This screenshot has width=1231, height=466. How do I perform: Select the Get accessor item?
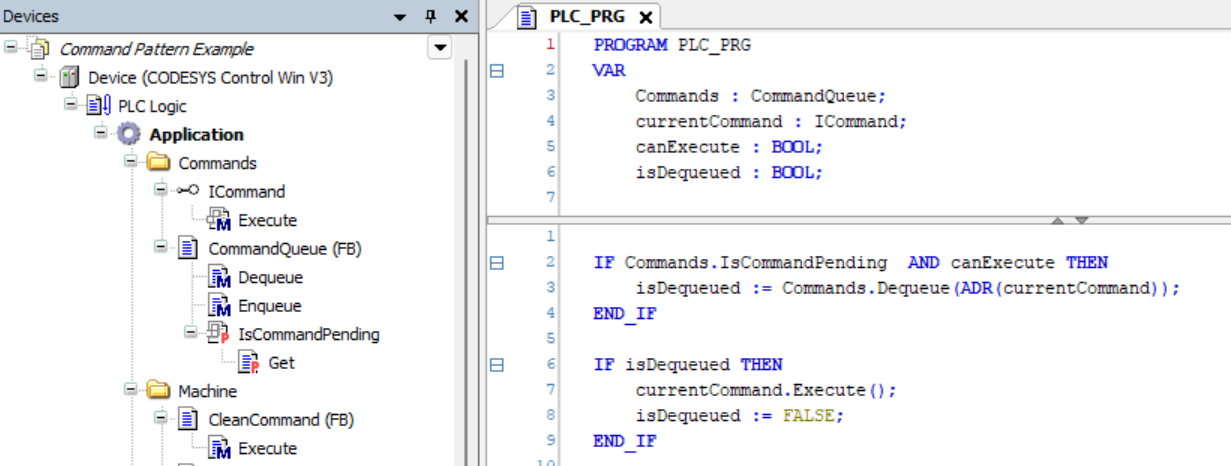(x=282, y=363)
